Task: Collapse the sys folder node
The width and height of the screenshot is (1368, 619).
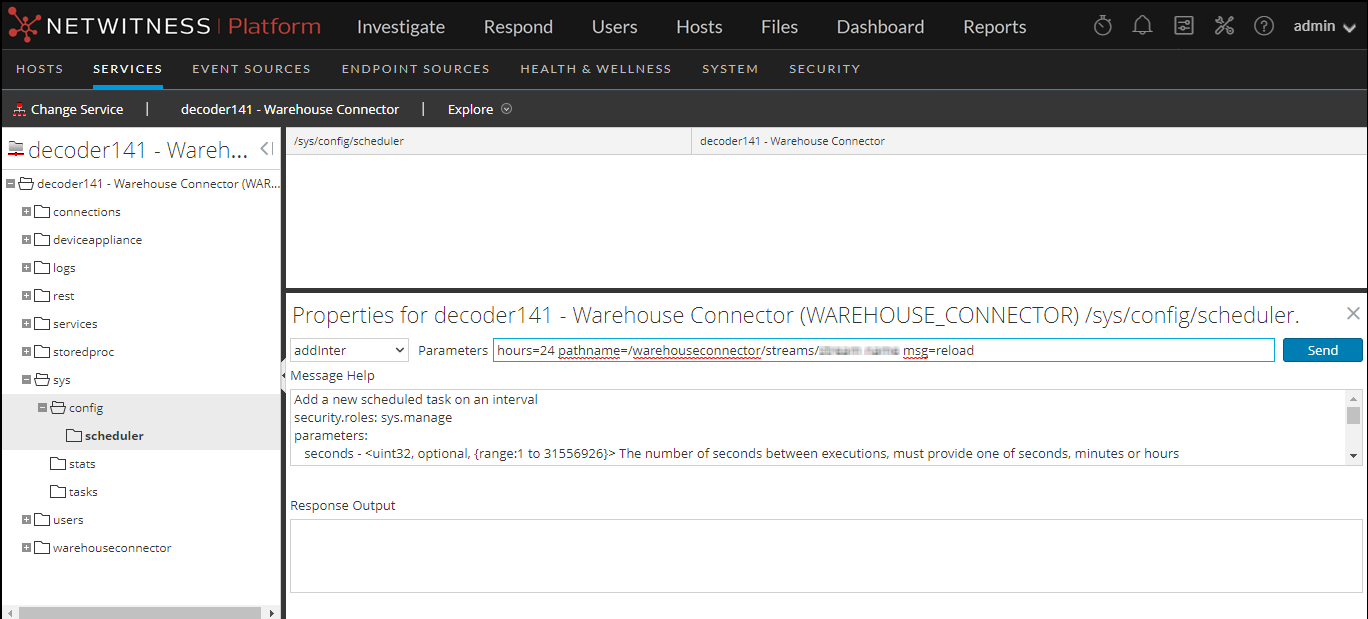Action: 27,380
